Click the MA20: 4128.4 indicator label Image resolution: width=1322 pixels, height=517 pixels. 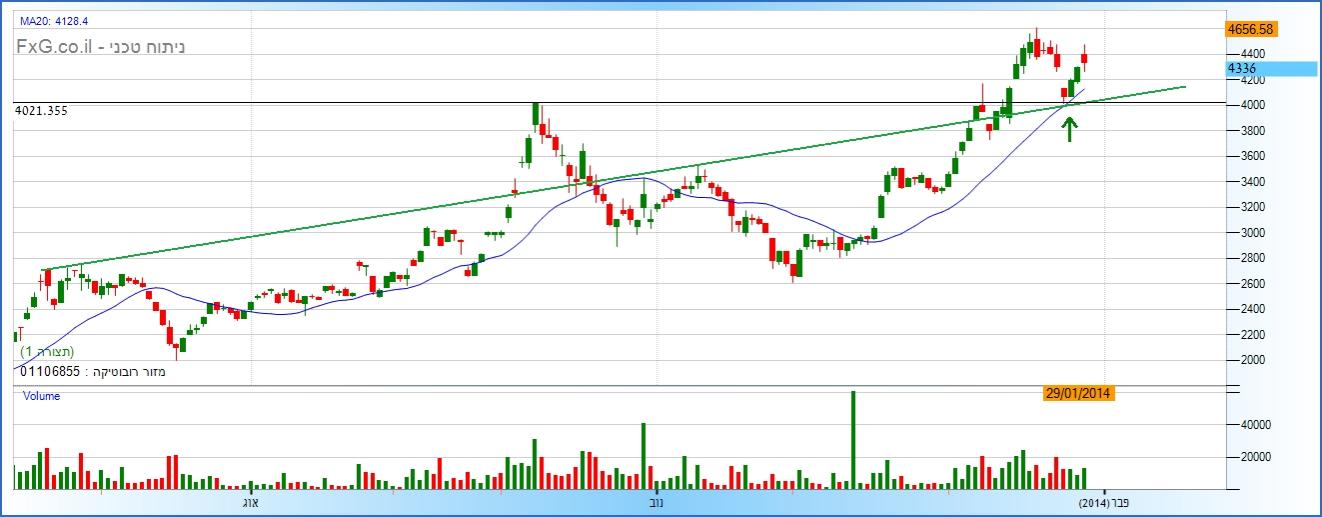coord(54,20)
